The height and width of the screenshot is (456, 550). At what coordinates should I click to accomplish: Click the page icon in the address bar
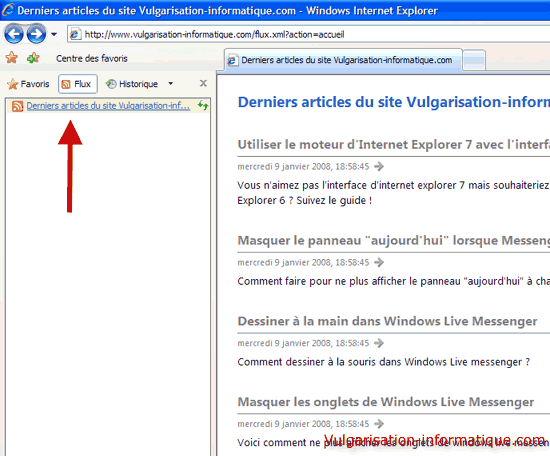74,34
